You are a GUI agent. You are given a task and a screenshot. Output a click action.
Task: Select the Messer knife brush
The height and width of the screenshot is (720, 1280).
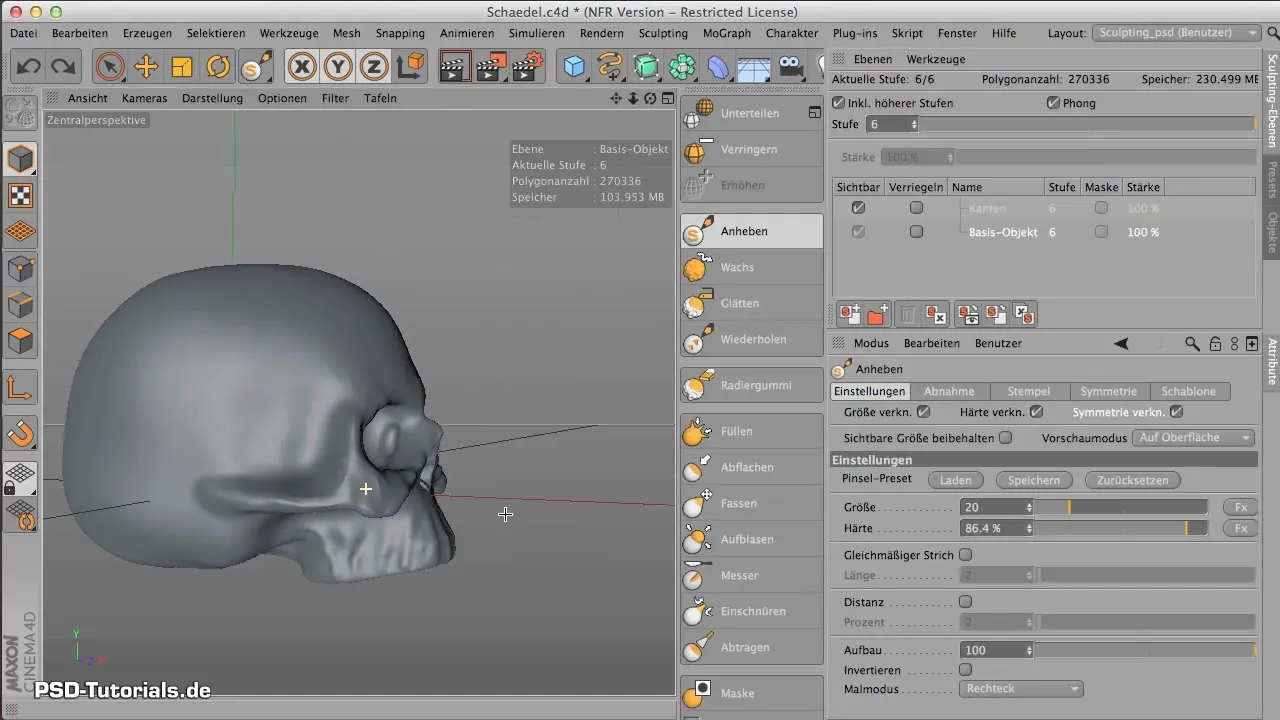point(752,575)
